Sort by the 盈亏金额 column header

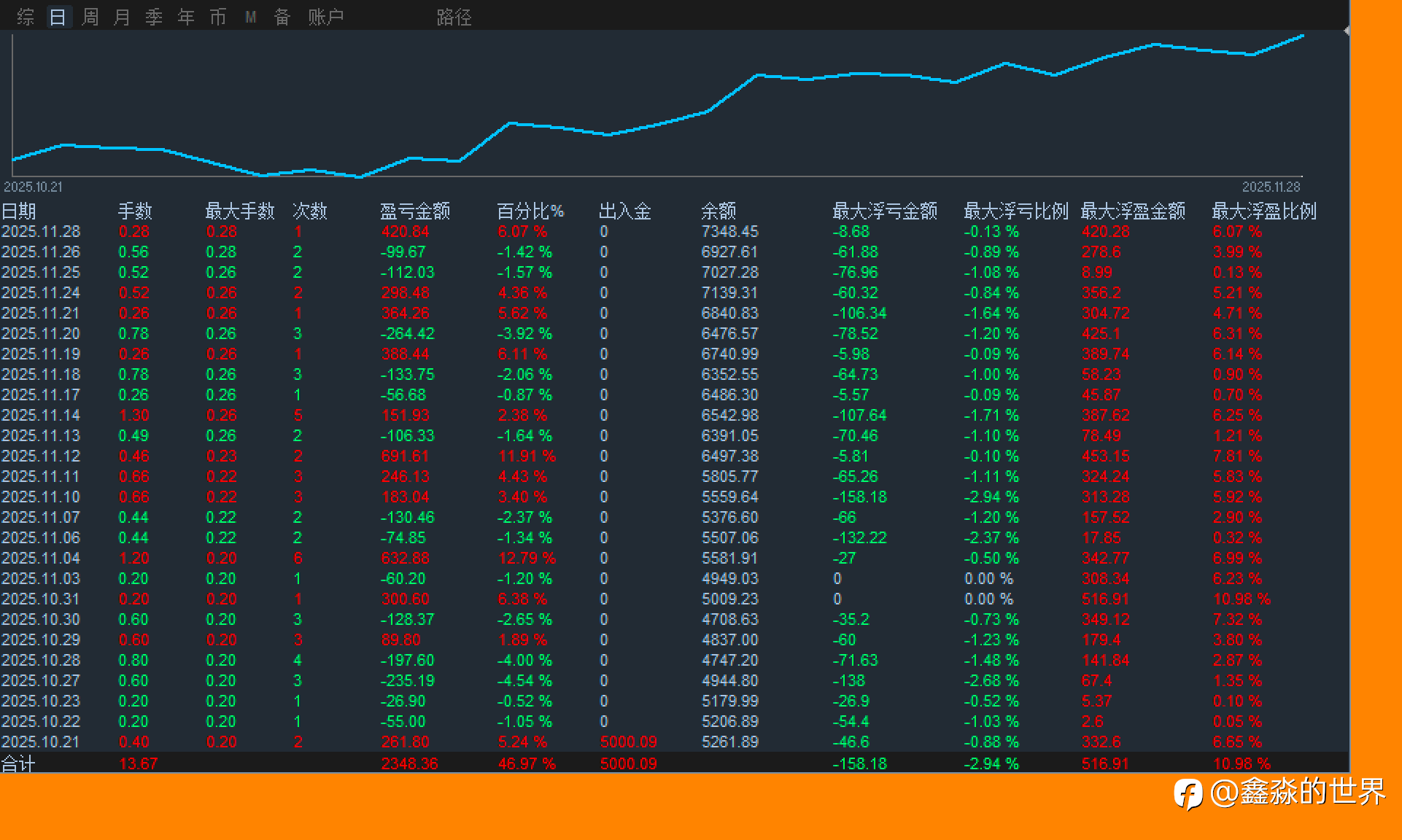415,211
